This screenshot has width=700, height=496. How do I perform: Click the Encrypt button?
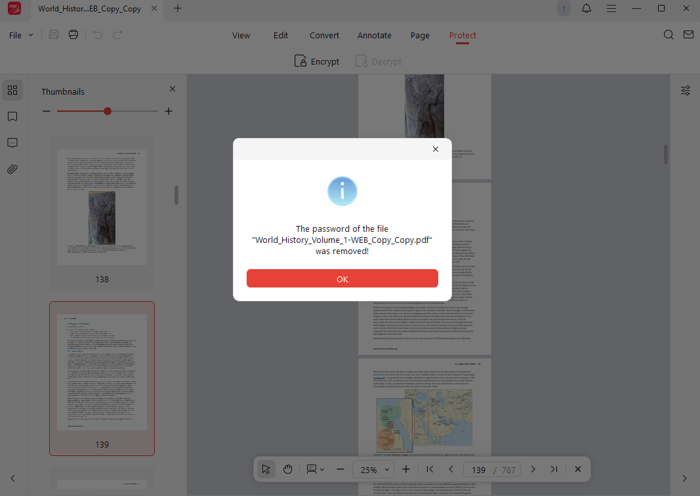(317, 61)
